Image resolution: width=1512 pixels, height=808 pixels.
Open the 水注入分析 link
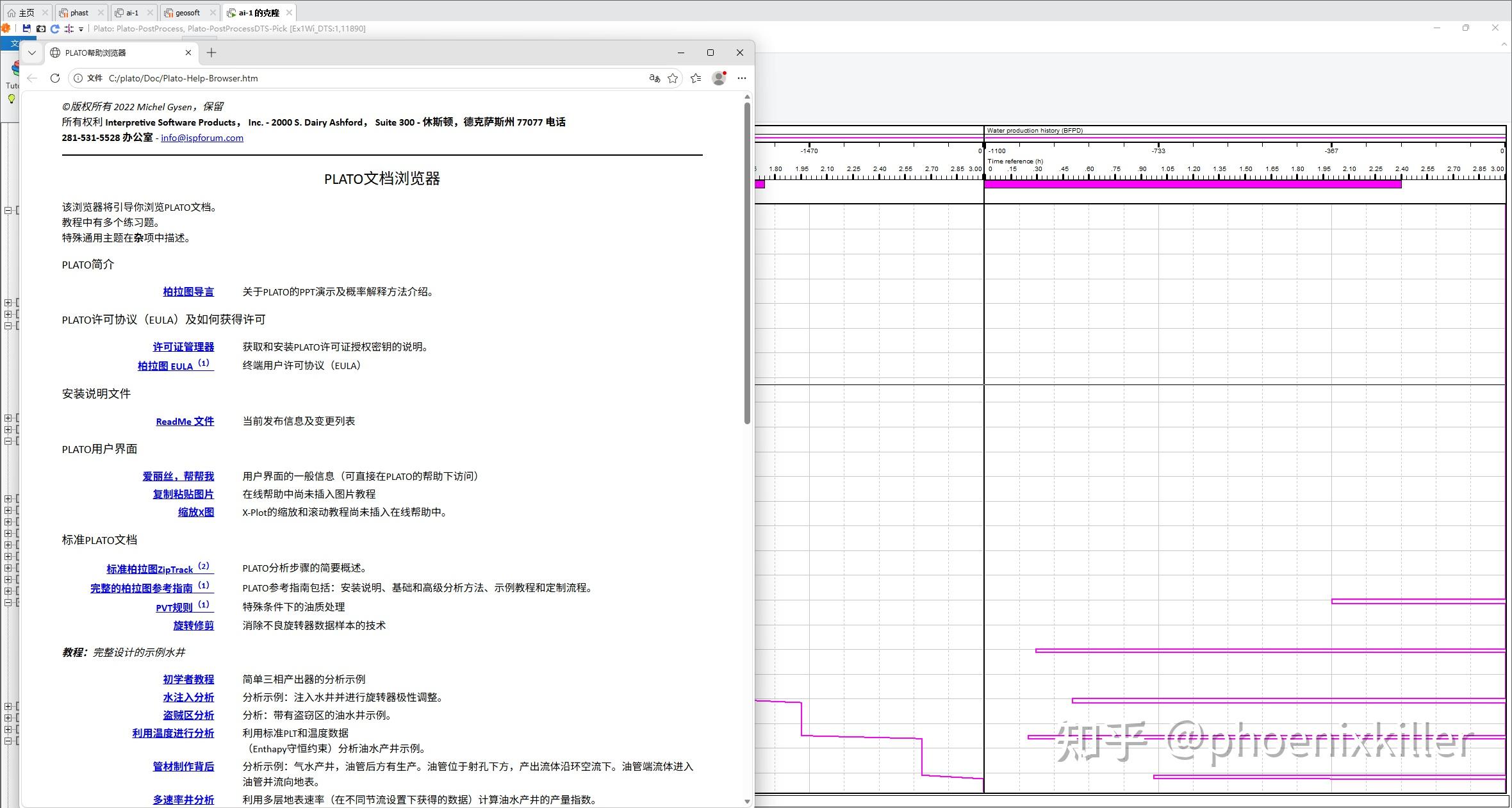(x=188, y=697)
